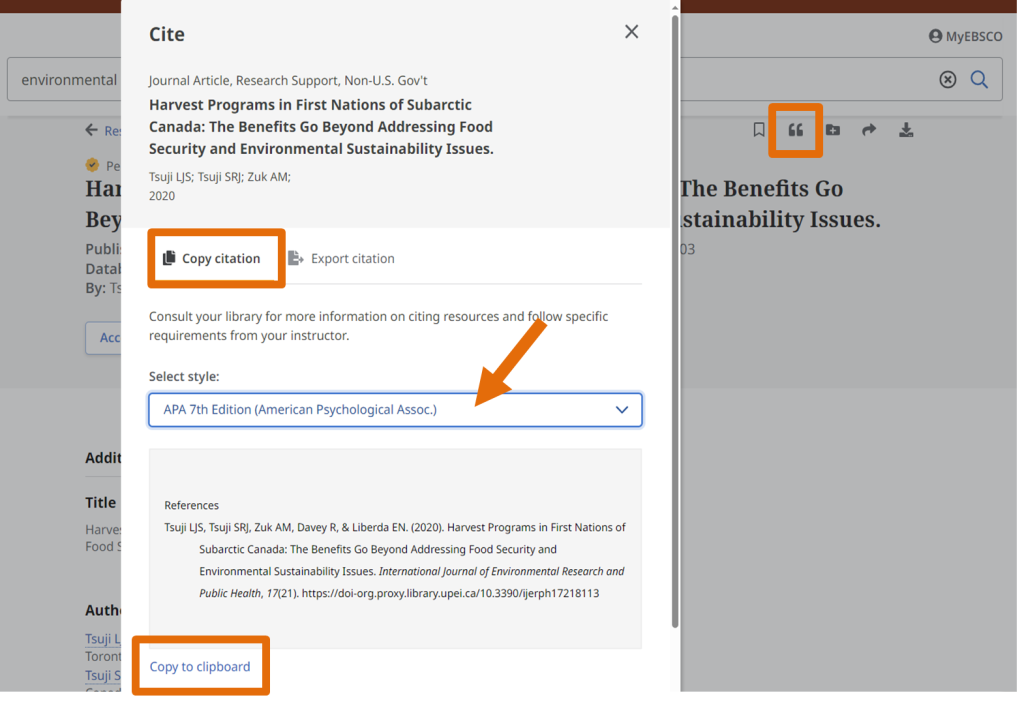Click the share arrow icon
Screen dimensions: 1024x706
pos(869,130)
